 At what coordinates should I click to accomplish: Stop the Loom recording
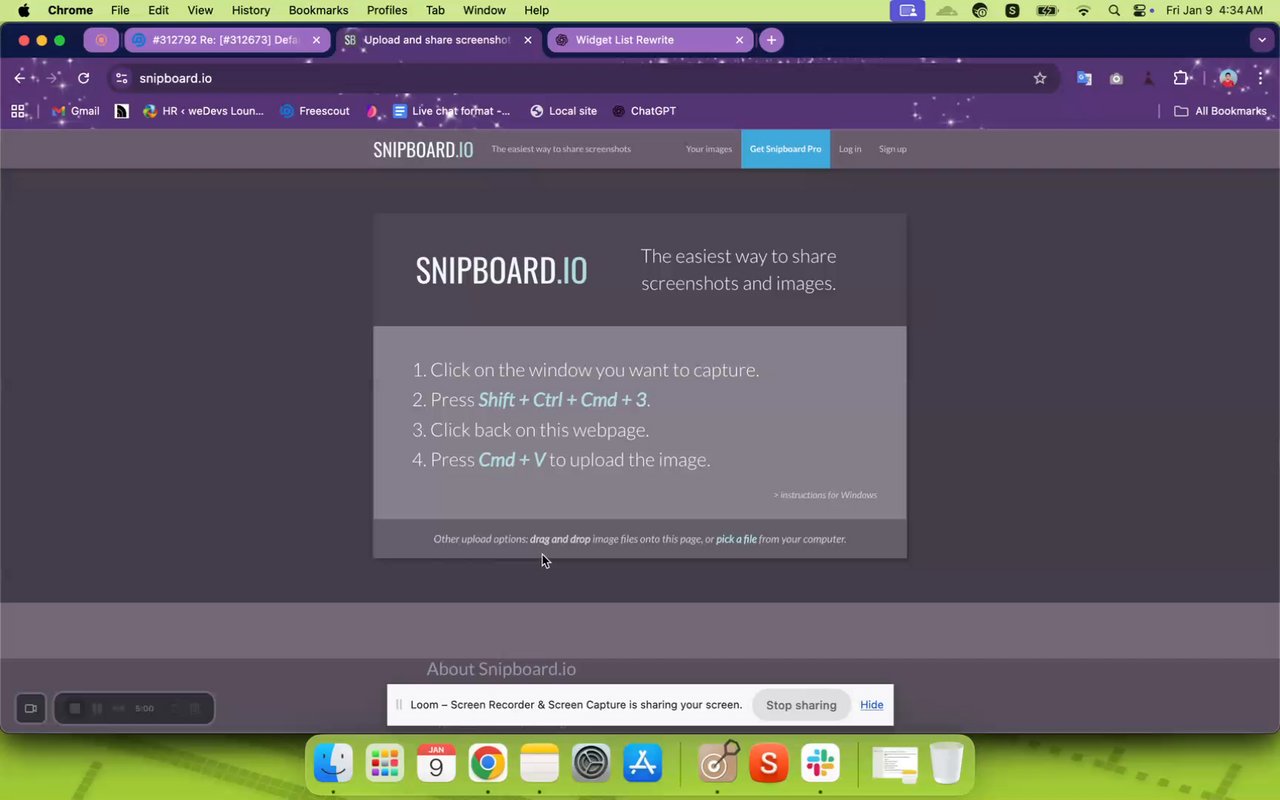click(x=74, y=708)
